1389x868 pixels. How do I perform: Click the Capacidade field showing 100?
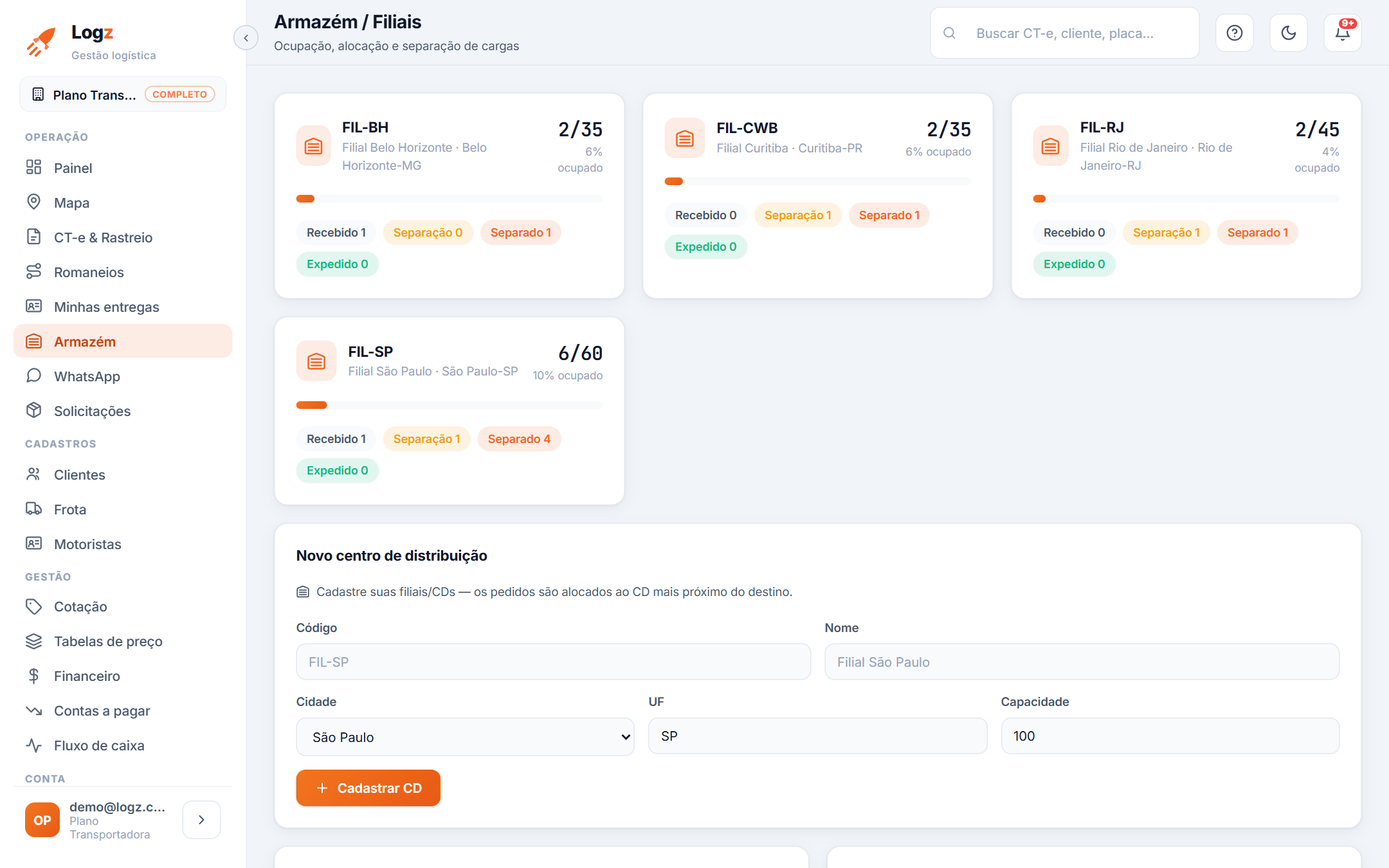pos(1170,736)
